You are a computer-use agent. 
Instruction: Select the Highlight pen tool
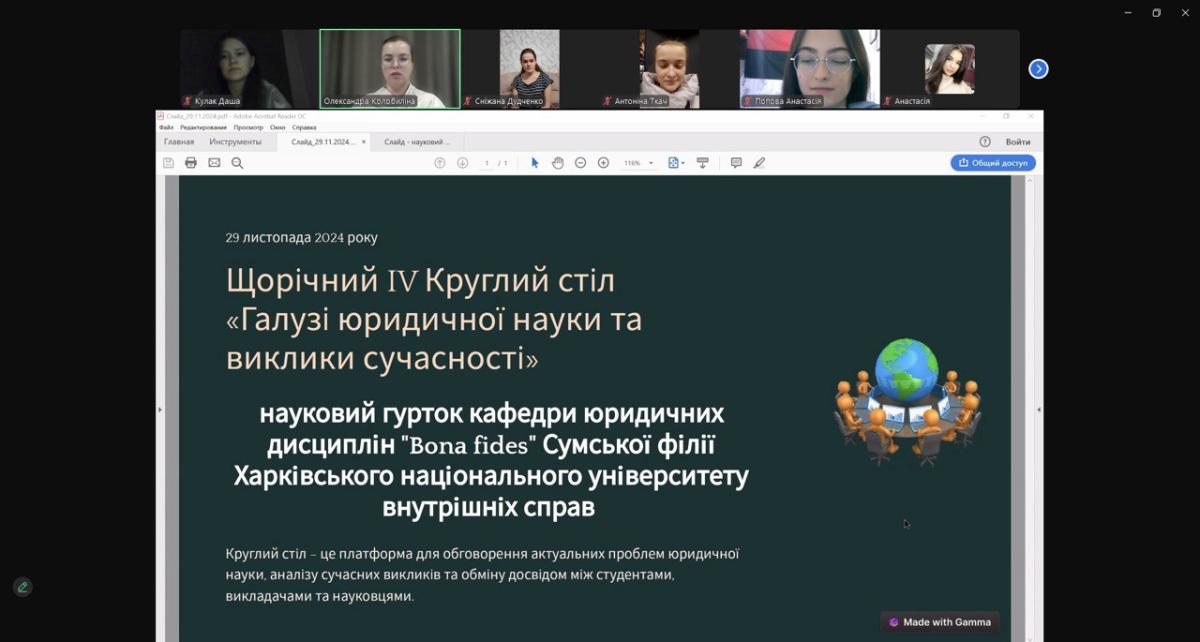[759, 163]
